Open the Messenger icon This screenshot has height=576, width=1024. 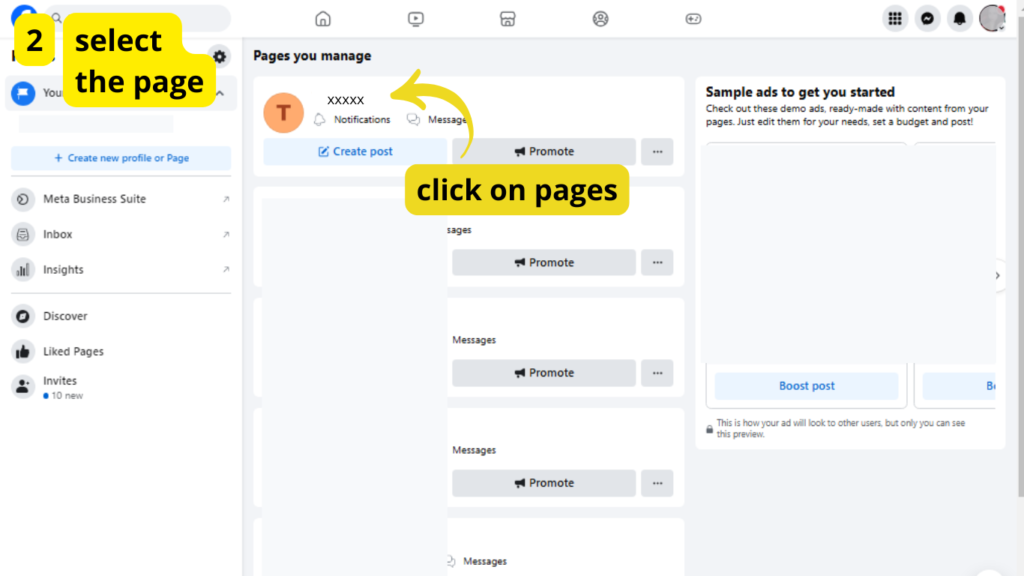(x=928, y=19)
